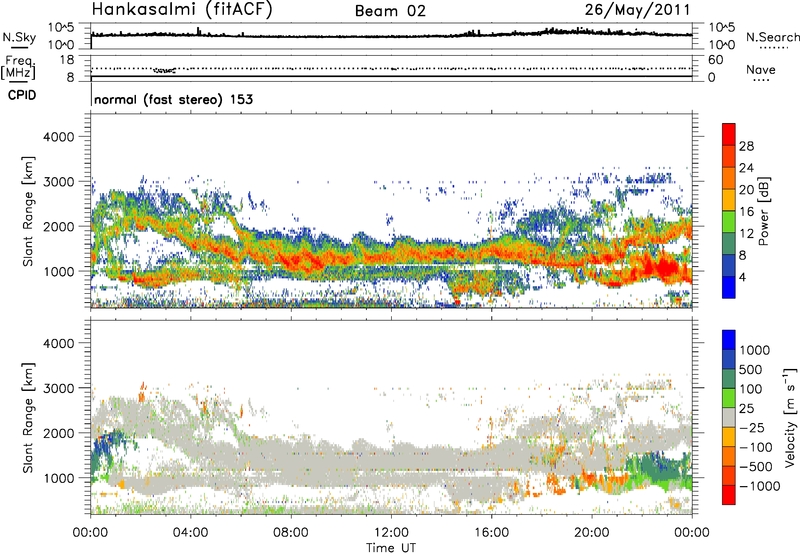Click the "Velocity [m s-1]" color bar label
This screenshot has height=554, width=800.
[790, 417]
